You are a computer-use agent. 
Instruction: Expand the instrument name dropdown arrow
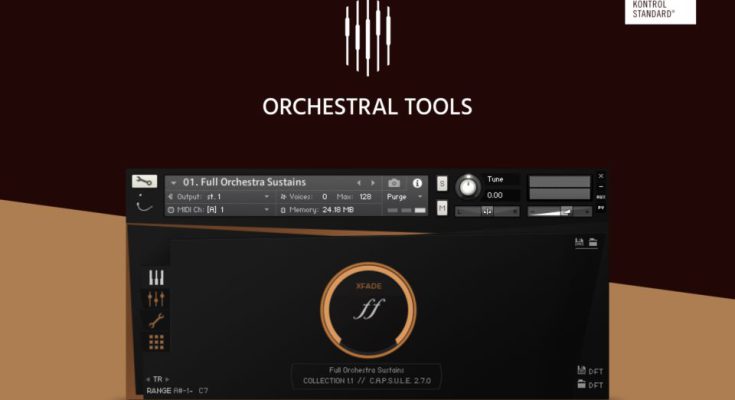tap(173, 183)
